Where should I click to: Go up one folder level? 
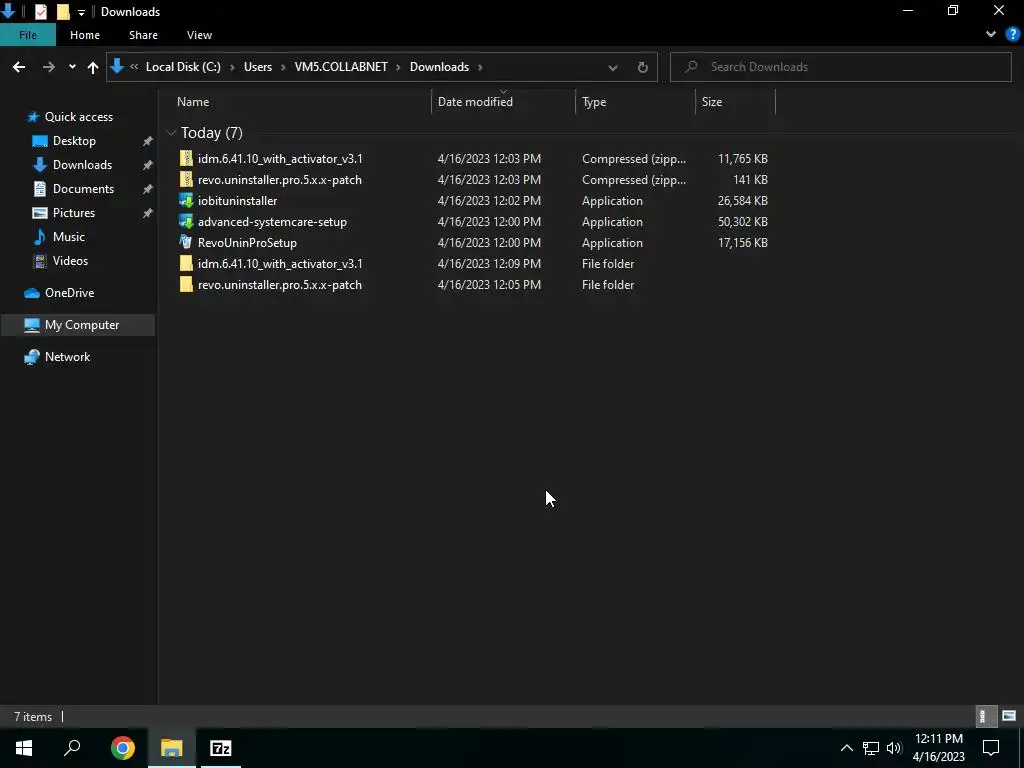(x=93, y=67)
